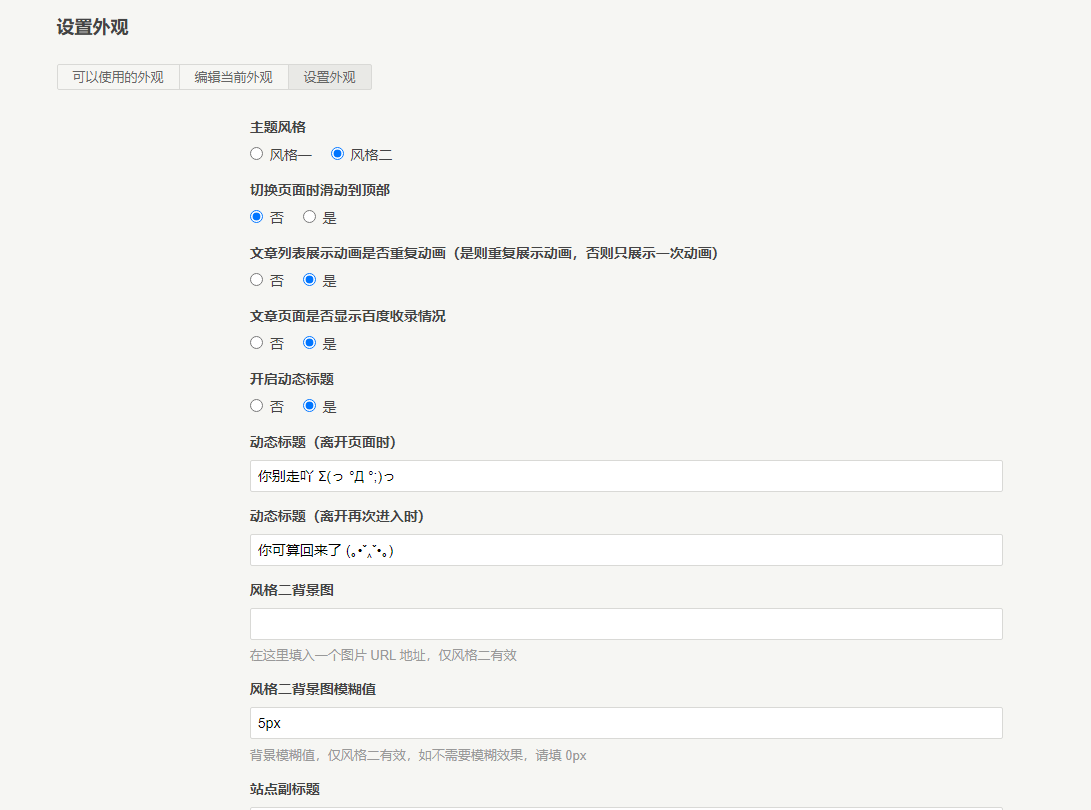Image resolution: width=1091 pixels, height=810 pixels.
Task: Enable Baidu indexing display with 是
Action: (310, 342)
